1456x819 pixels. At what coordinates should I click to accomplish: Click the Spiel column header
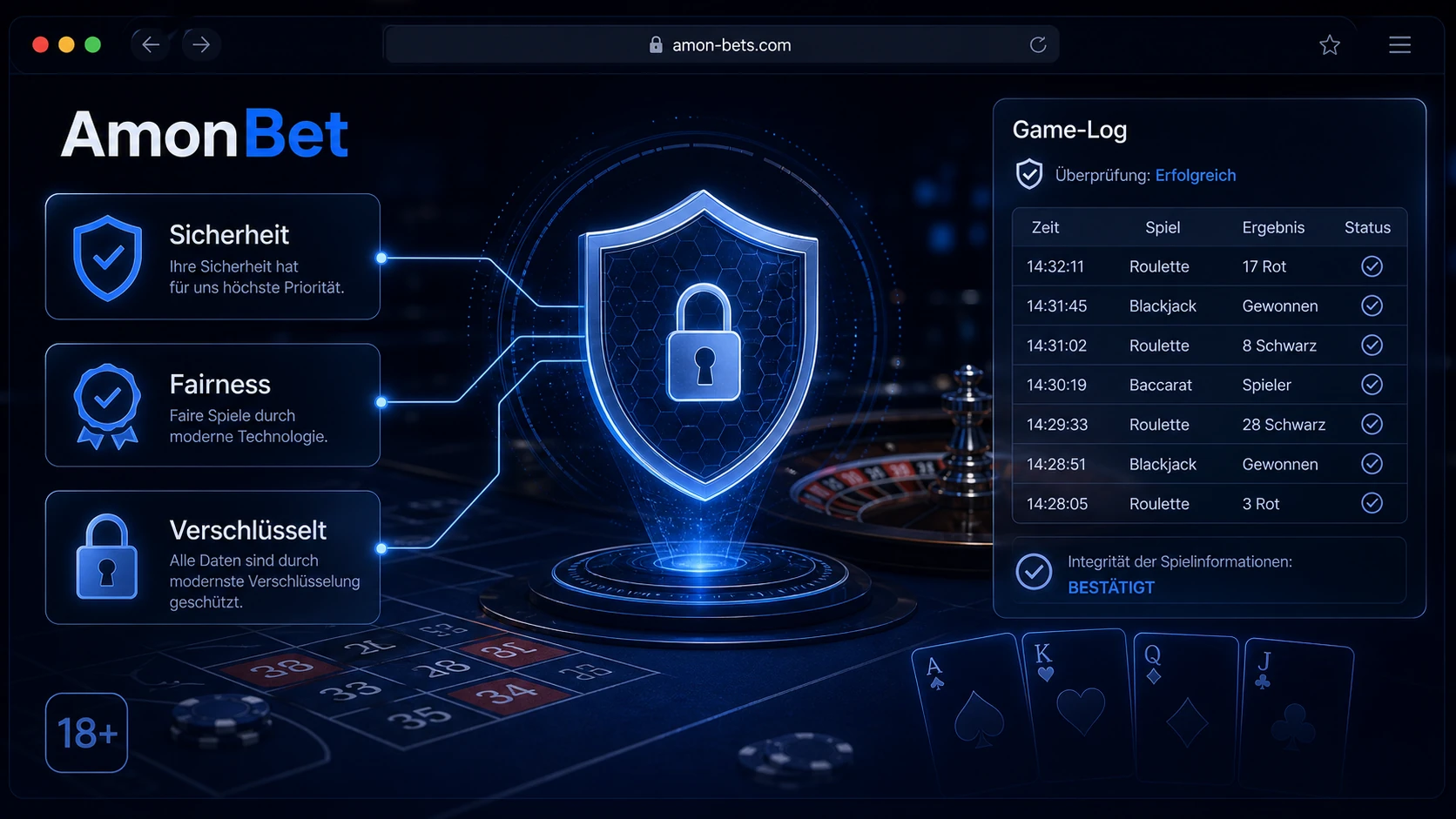coord(1163,227)
